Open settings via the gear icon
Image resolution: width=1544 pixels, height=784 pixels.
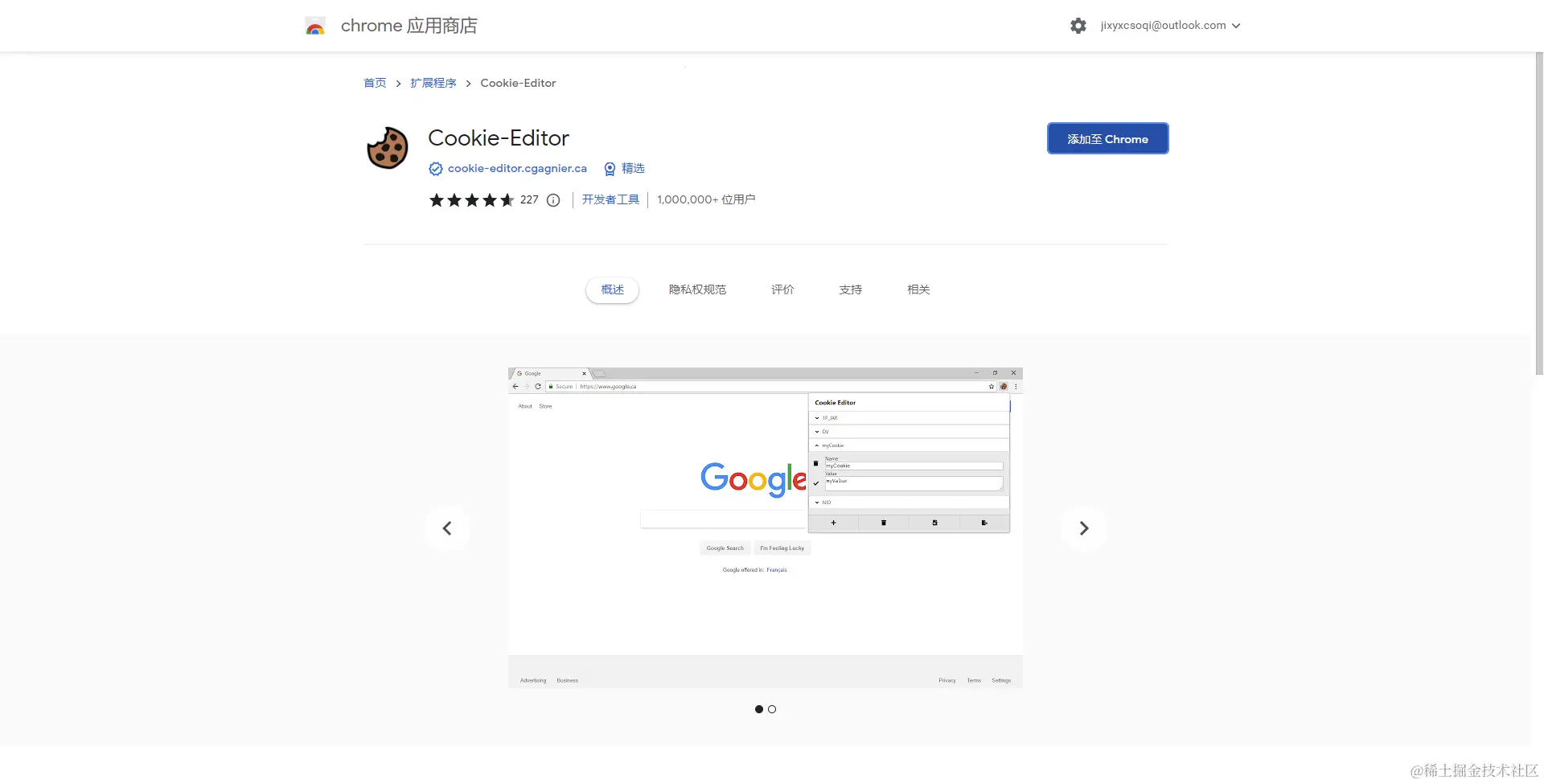pos(1078,26)
